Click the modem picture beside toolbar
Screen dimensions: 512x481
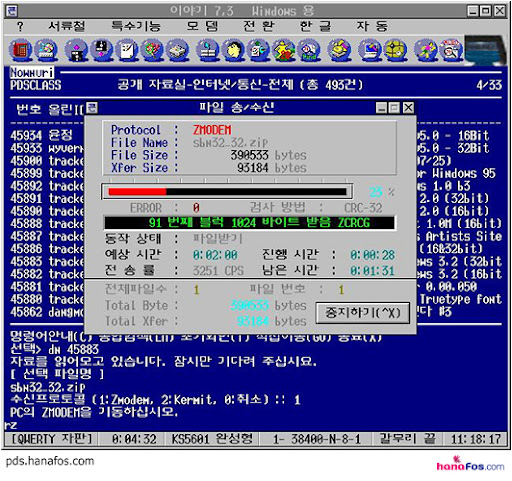click(x=487, y=50)
